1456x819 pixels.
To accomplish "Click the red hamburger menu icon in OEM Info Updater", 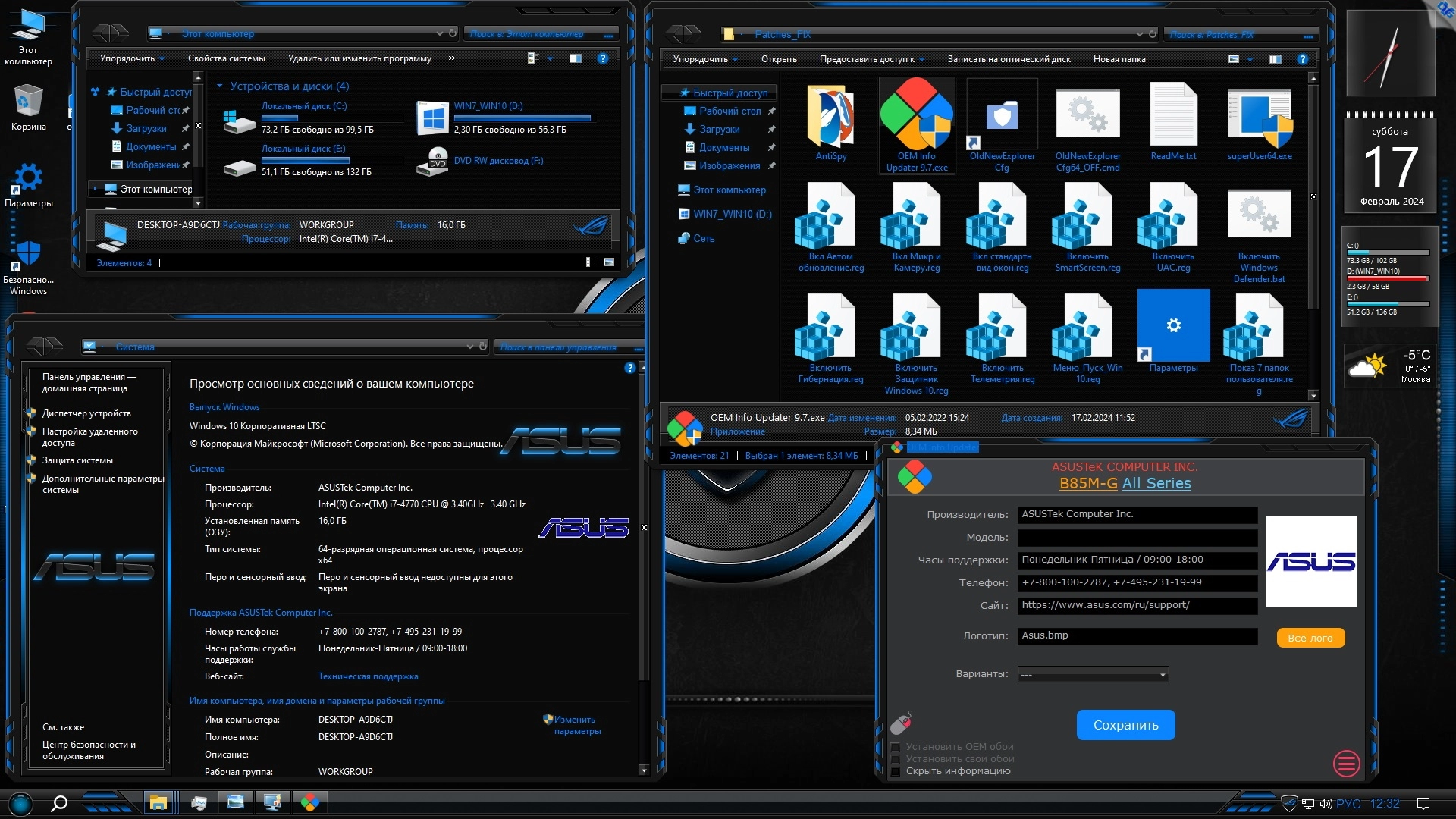I will pos(1346,764).
